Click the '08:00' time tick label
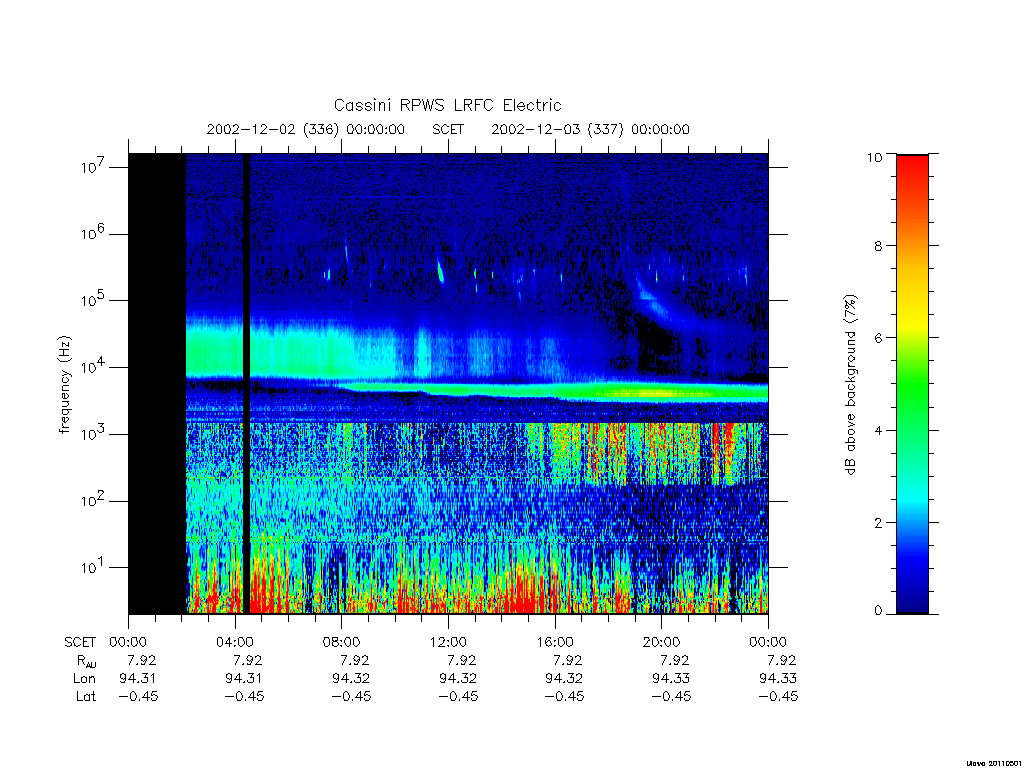The width and height of the screenshot is (1024, 768). click(342, 642)
